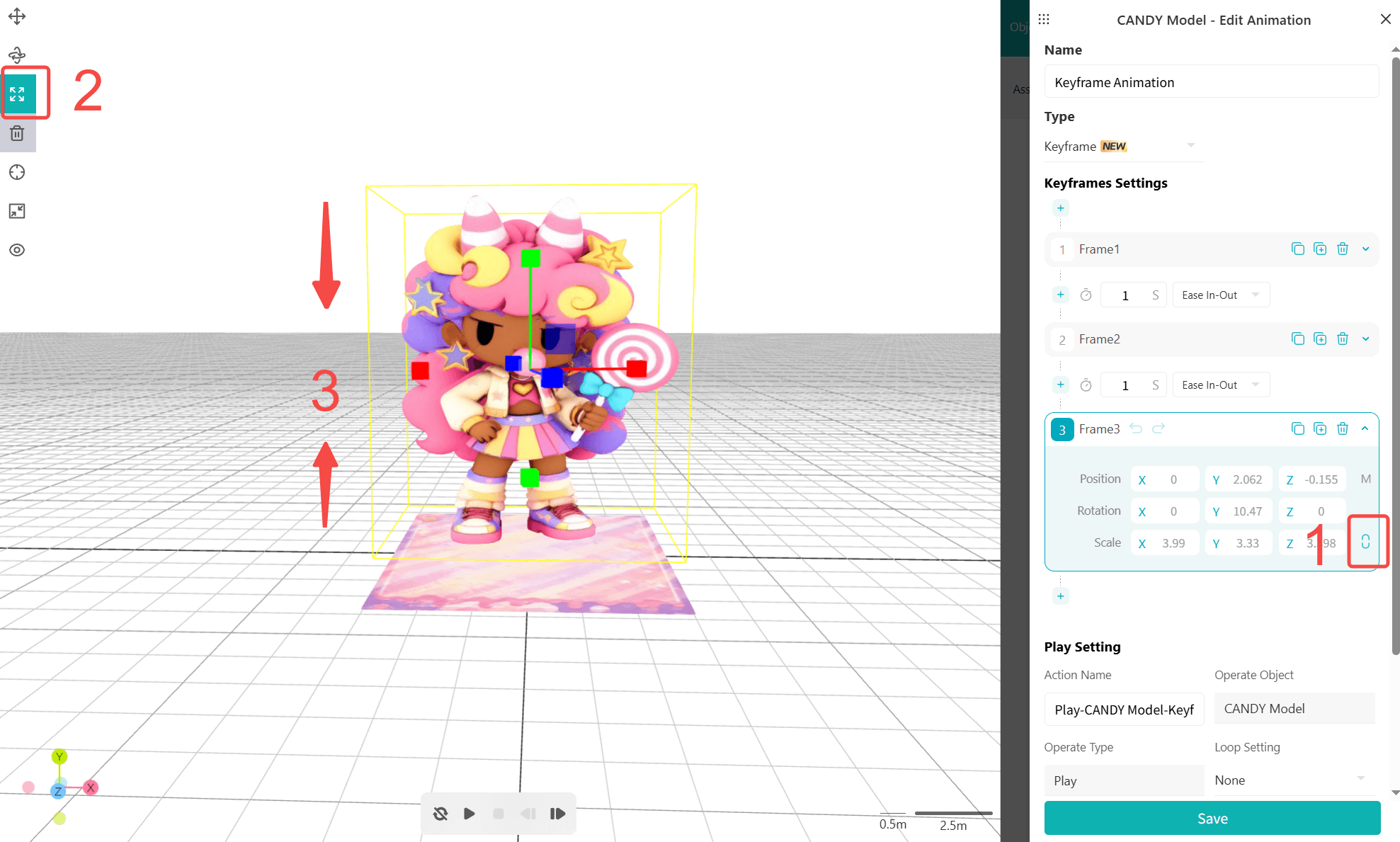Delete Frame2 with its trash icon

coord(1343,338)
